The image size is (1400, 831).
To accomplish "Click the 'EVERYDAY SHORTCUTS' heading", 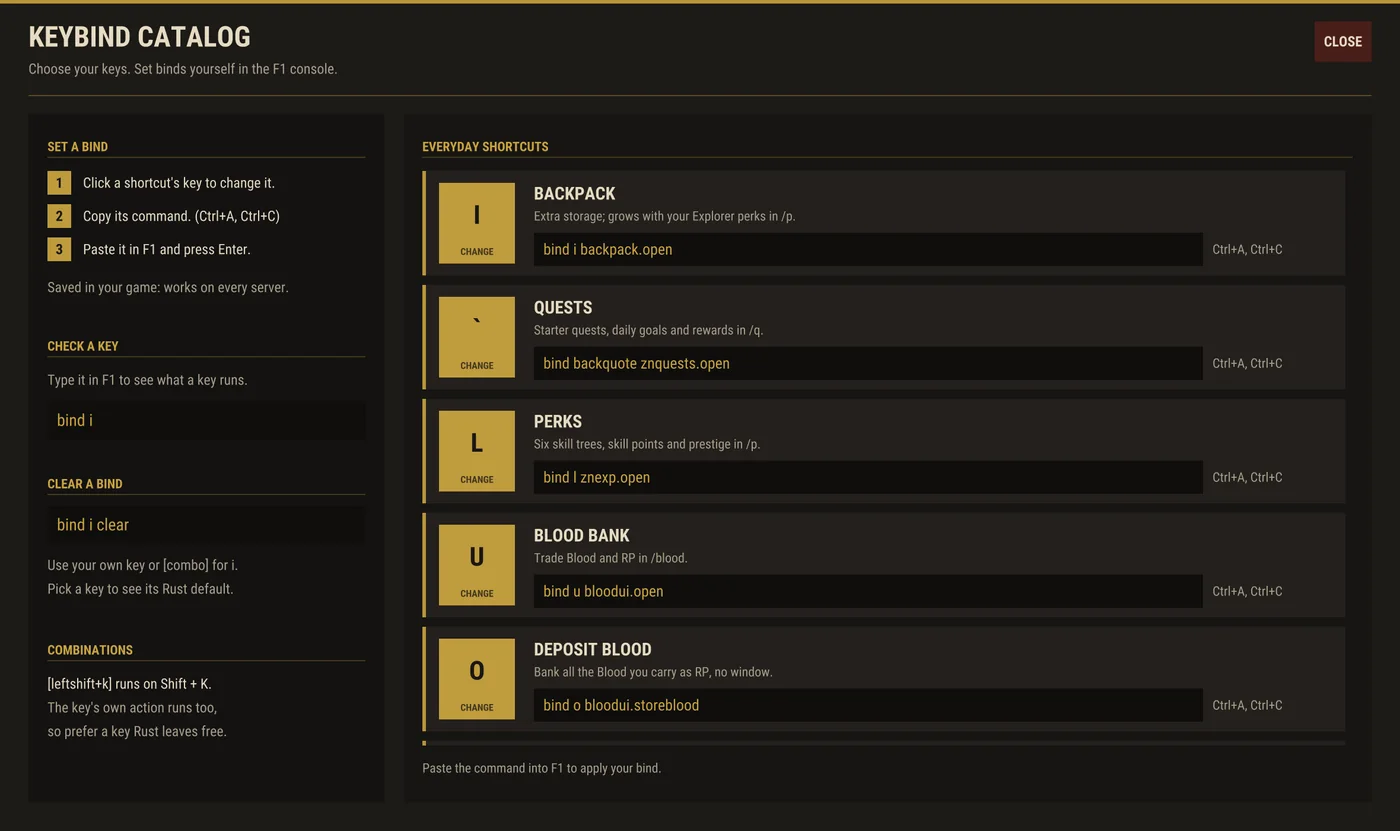I will click(485, 147).
